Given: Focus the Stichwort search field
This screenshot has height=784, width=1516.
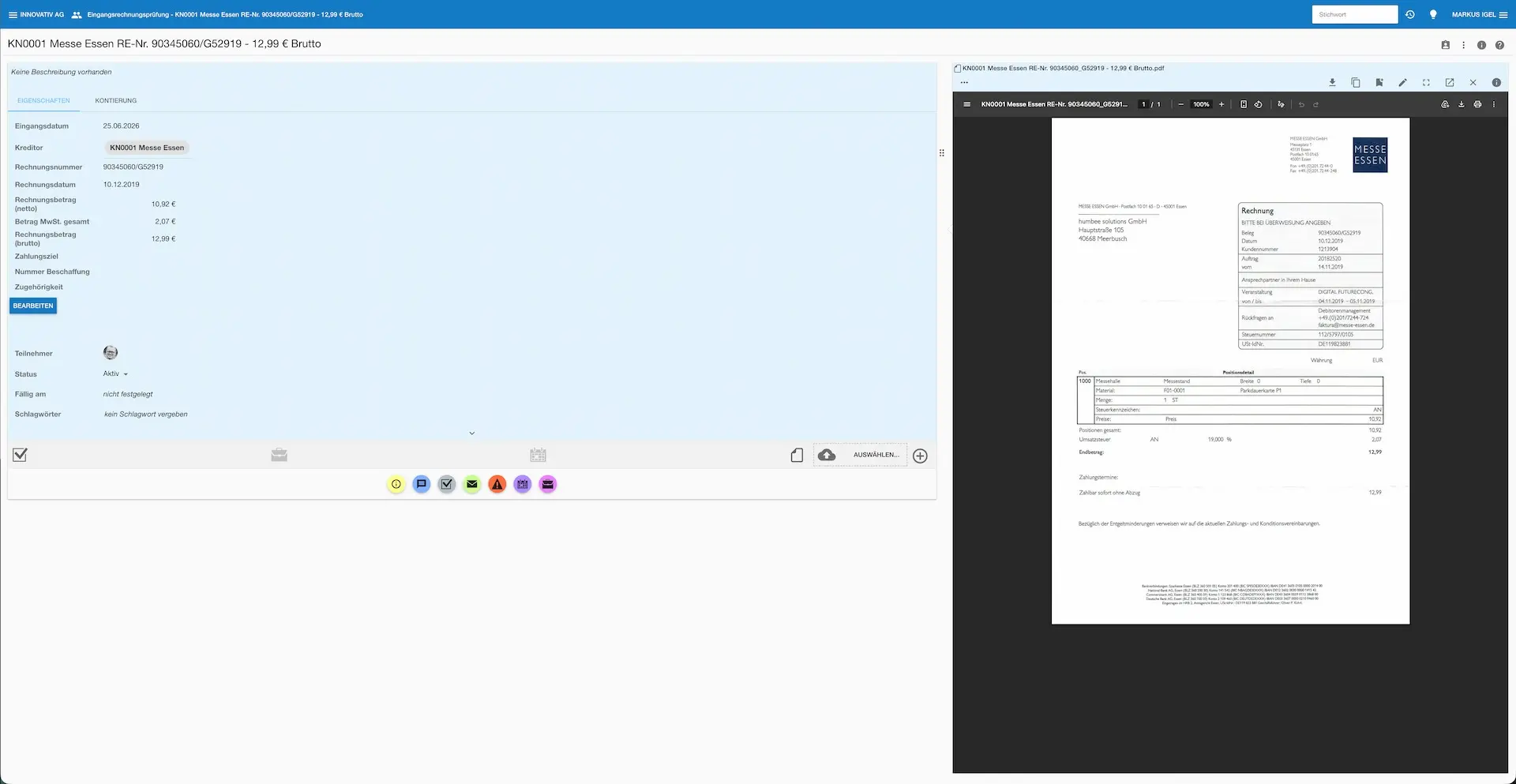Looking at the screenshot, I should tap(1355, 14).
